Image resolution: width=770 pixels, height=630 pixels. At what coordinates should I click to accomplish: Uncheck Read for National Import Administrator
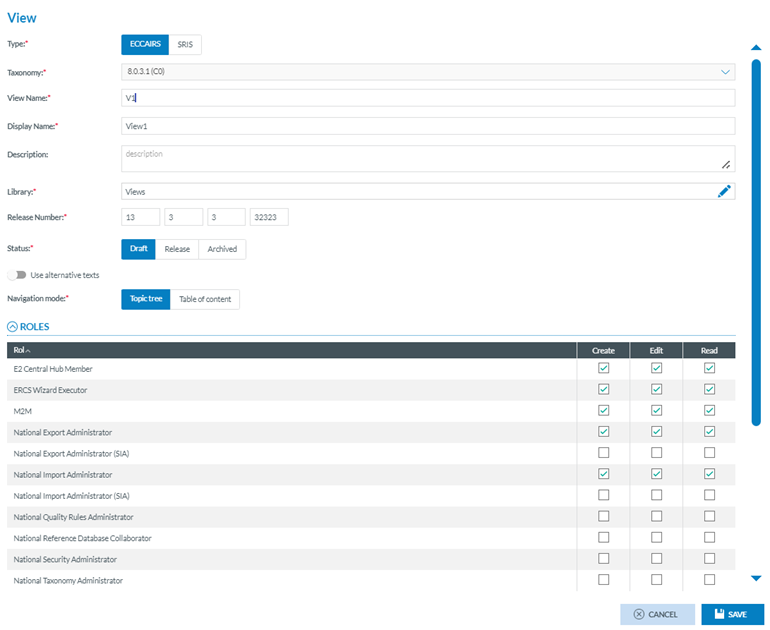tap(709, 474)
